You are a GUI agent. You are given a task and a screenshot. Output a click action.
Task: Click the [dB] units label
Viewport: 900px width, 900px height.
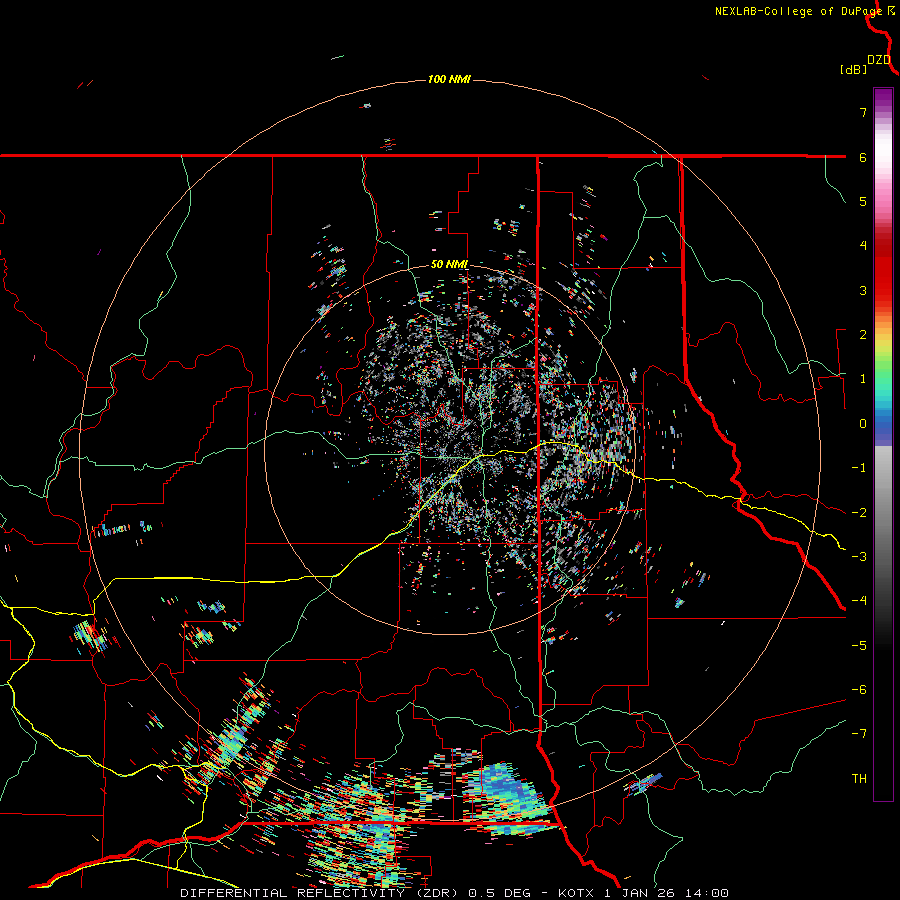click(853, 69)
